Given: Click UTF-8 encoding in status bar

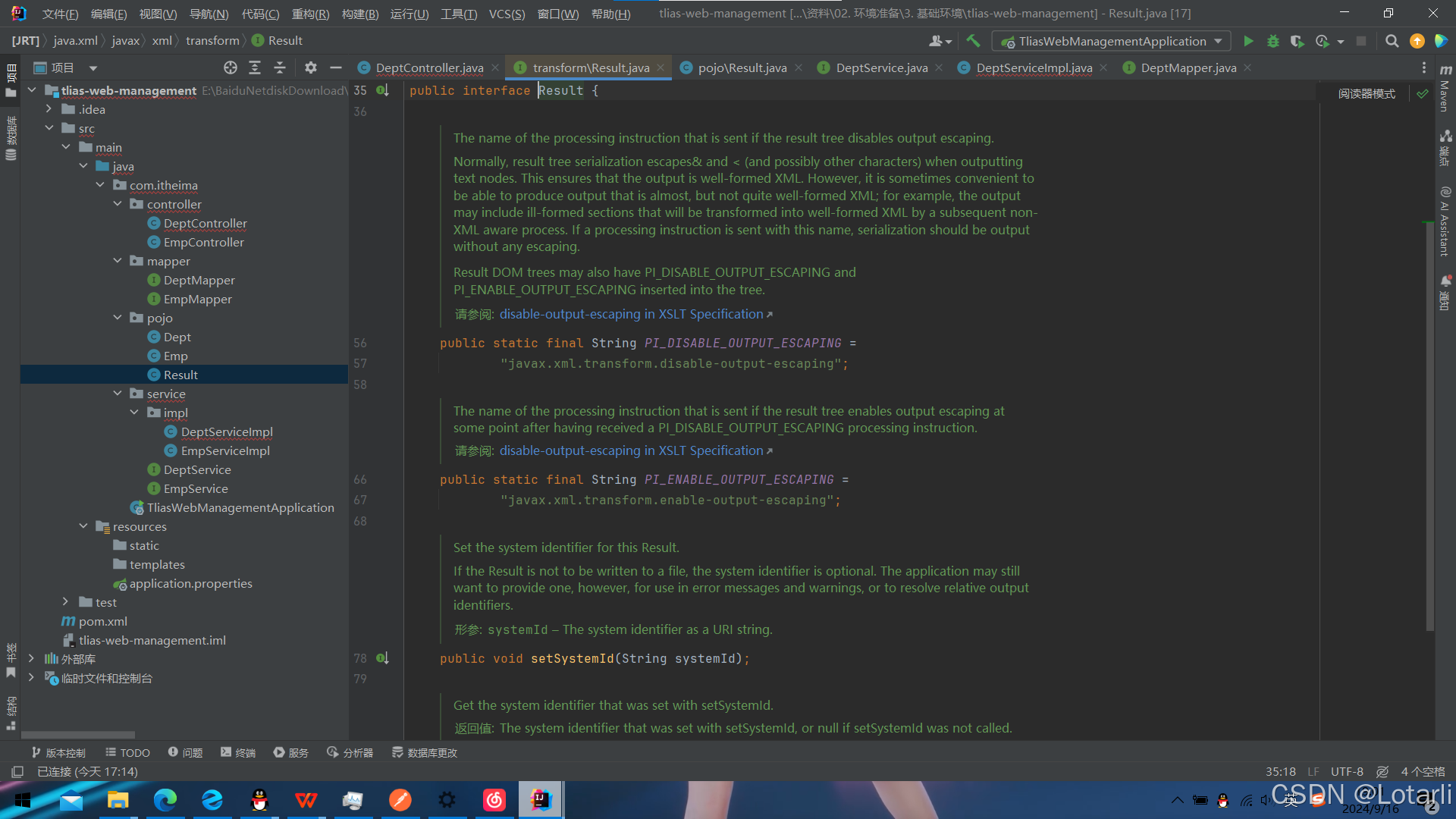Looking at the screenshot, I should coord(1347,771).
